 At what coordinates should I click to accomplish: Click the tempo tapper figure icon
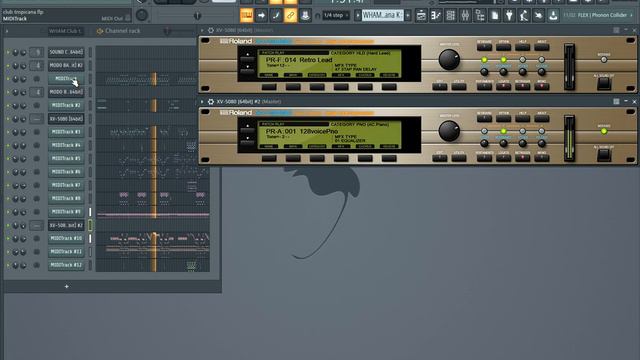click(x=524, y=16)
